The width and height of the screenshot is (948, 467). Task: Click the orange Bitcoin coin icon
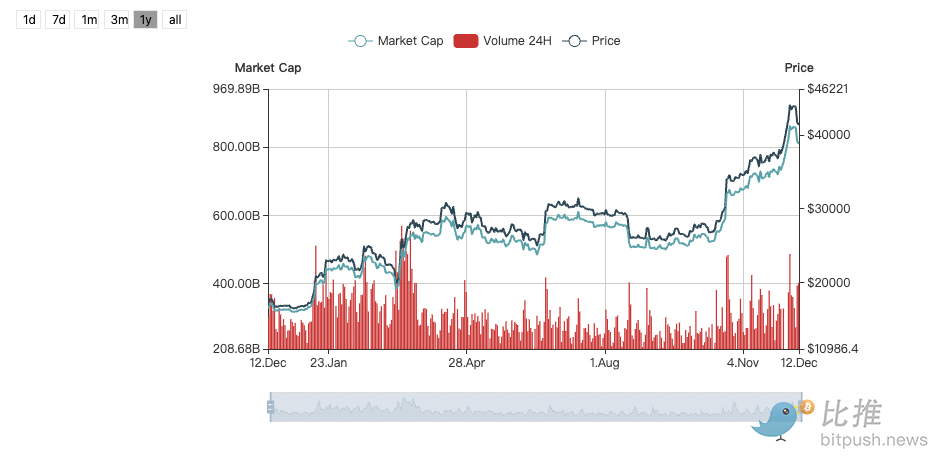coord(807,407)
